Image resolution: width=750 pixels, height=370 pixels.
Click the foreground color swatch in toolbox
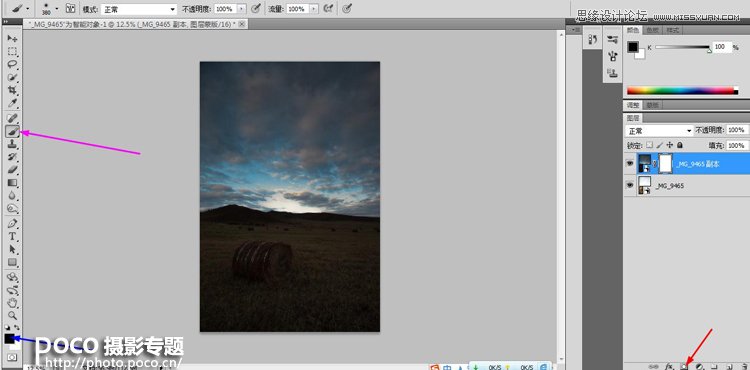coord(10,339)
